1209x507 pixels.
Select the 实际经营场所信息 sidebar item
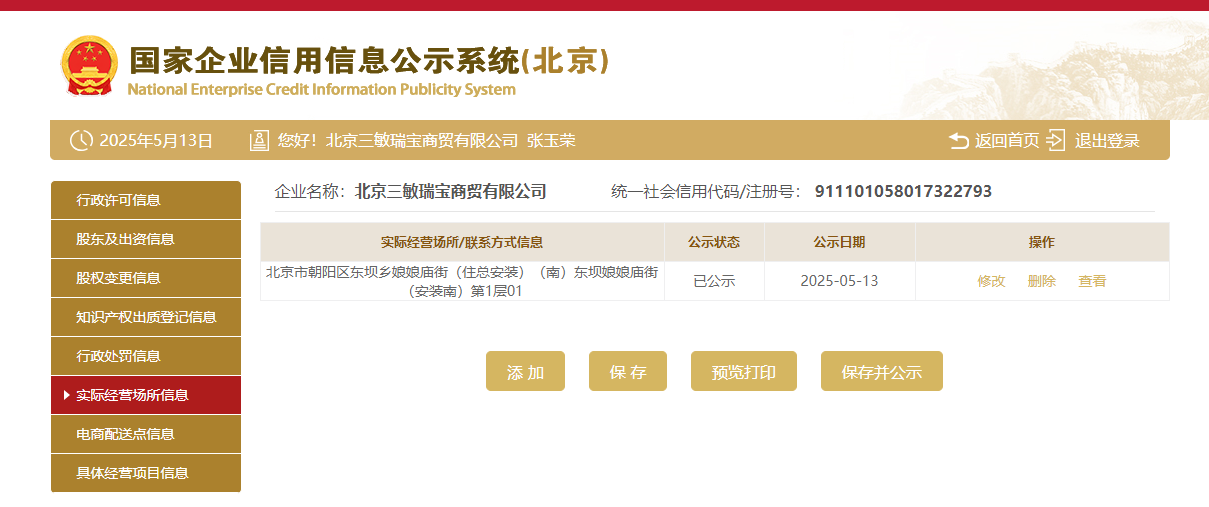[x=146, y=395]
